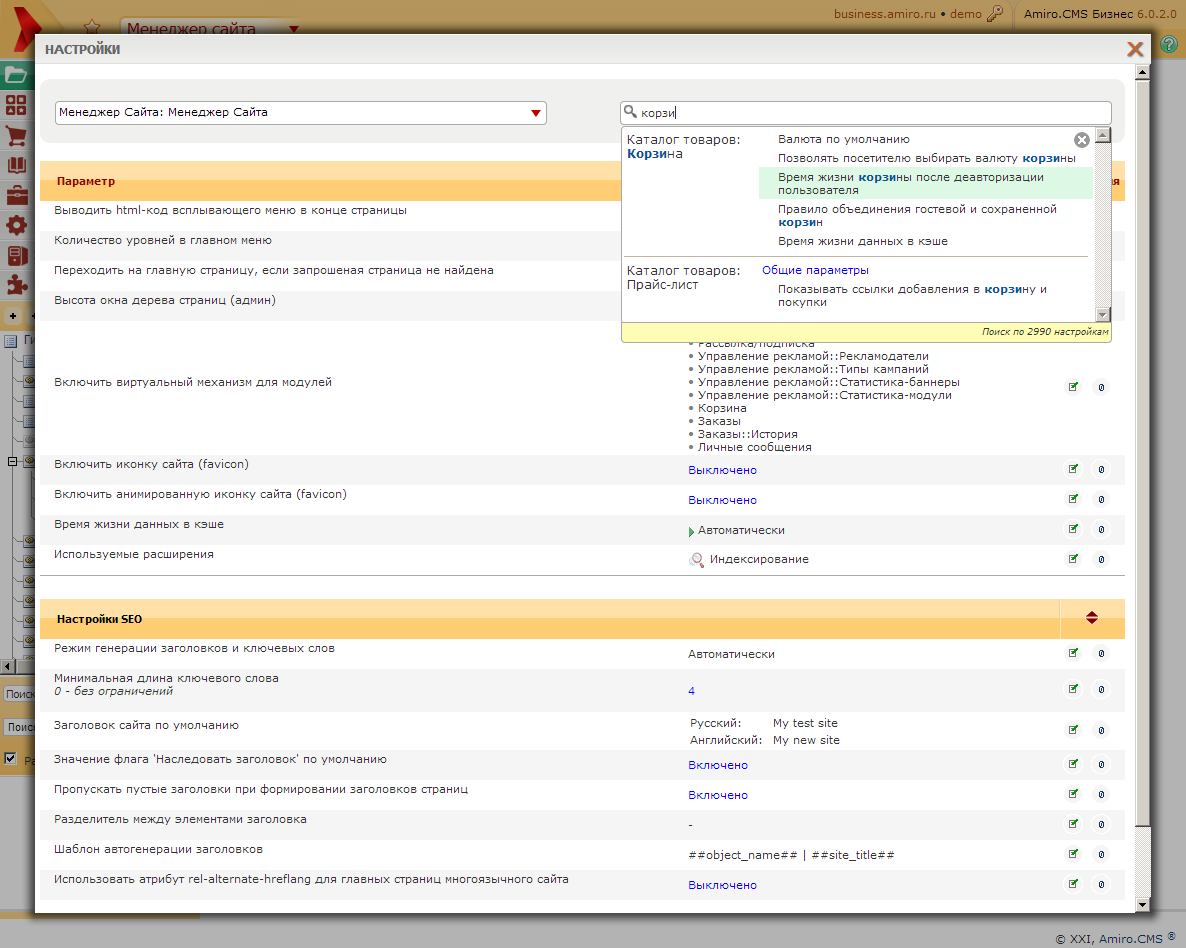Click edit icon for cache lifetime row
The width and height of the screenshot is (1186, 948).
[x=1073, y=529]
